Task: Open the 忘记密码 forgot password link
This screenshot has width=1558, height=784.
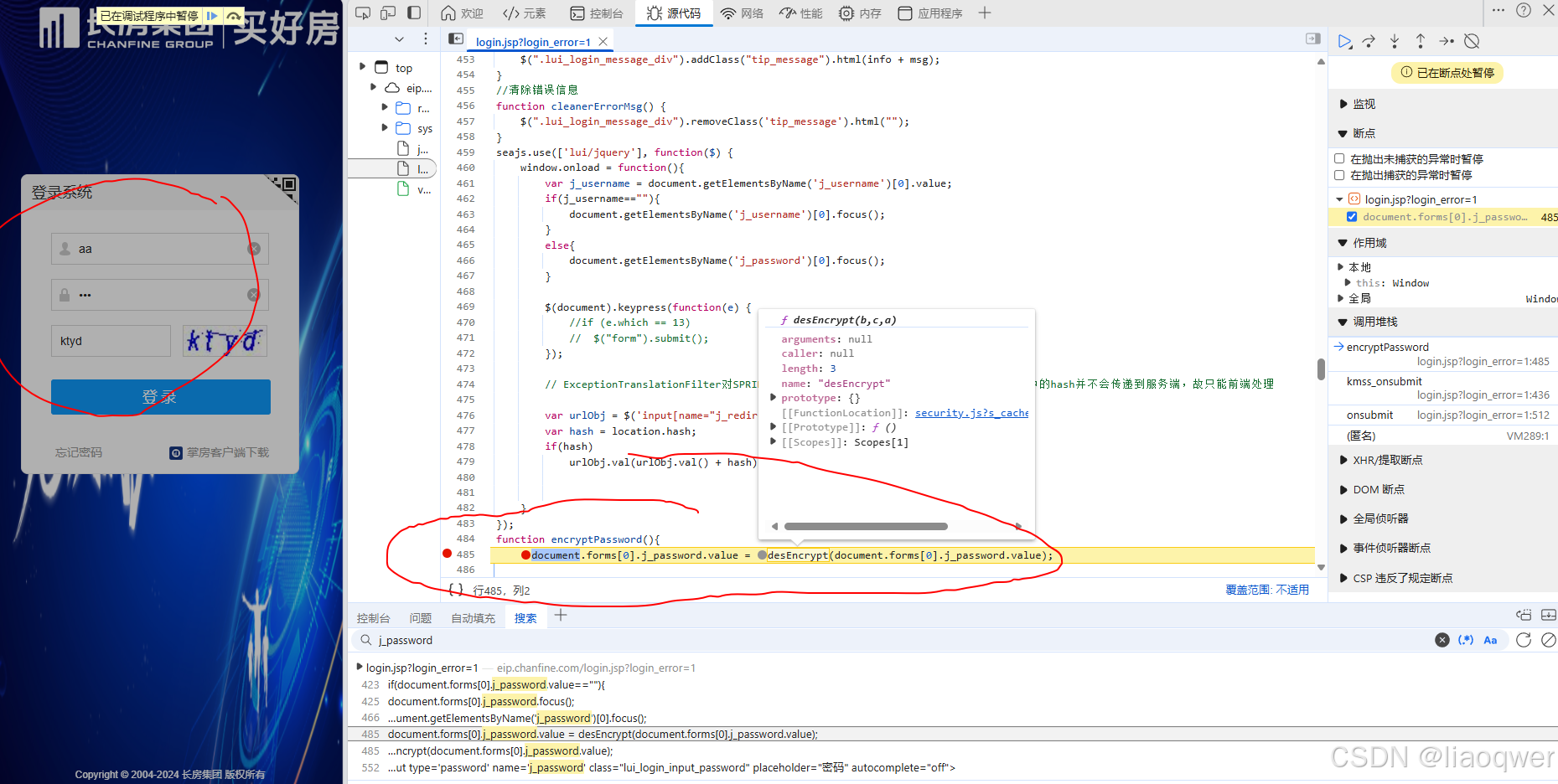Action: [x=79, y=452]
